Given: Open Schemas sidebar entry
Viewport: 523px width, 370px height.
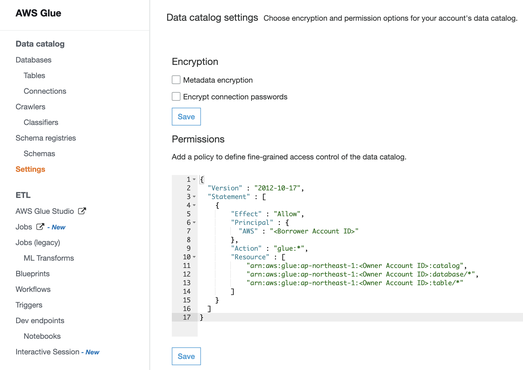Looking at the screenshot, I should (x=39, y=154).
